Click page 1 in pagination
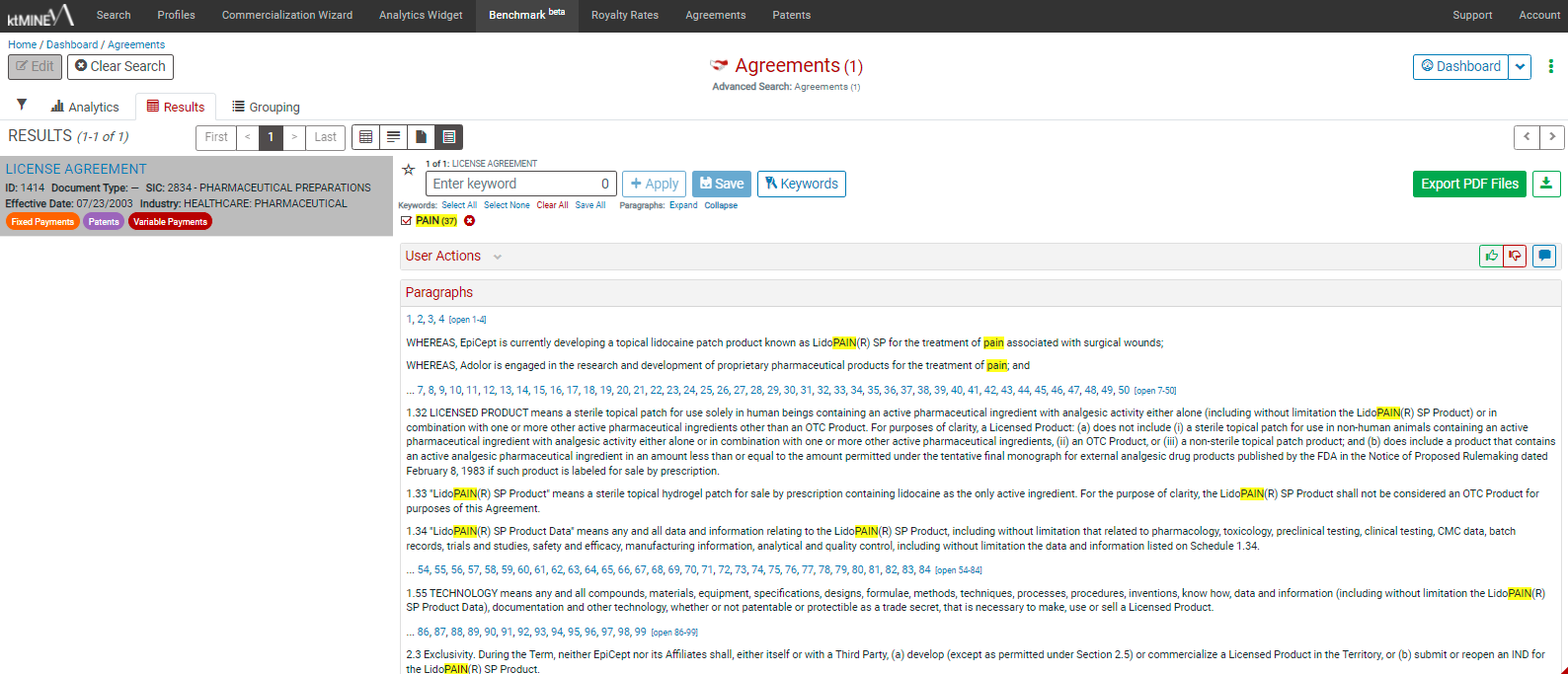 coord(271,137)
